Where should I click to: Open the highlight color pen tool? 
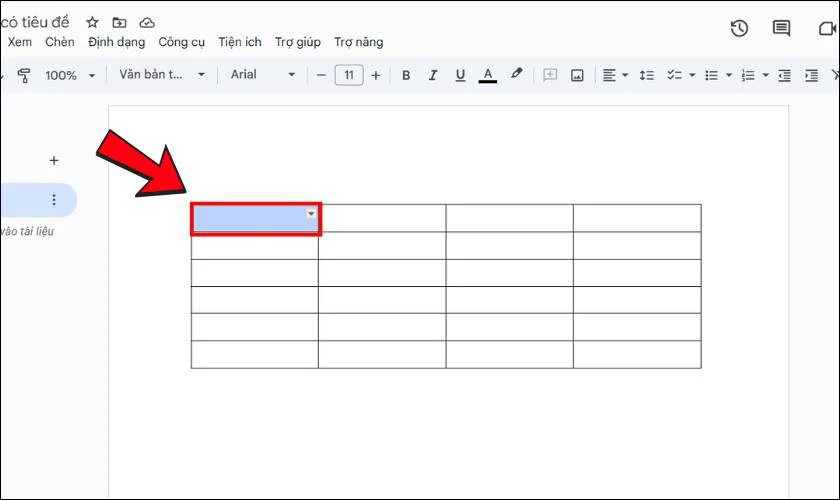(x=516, y=74)
